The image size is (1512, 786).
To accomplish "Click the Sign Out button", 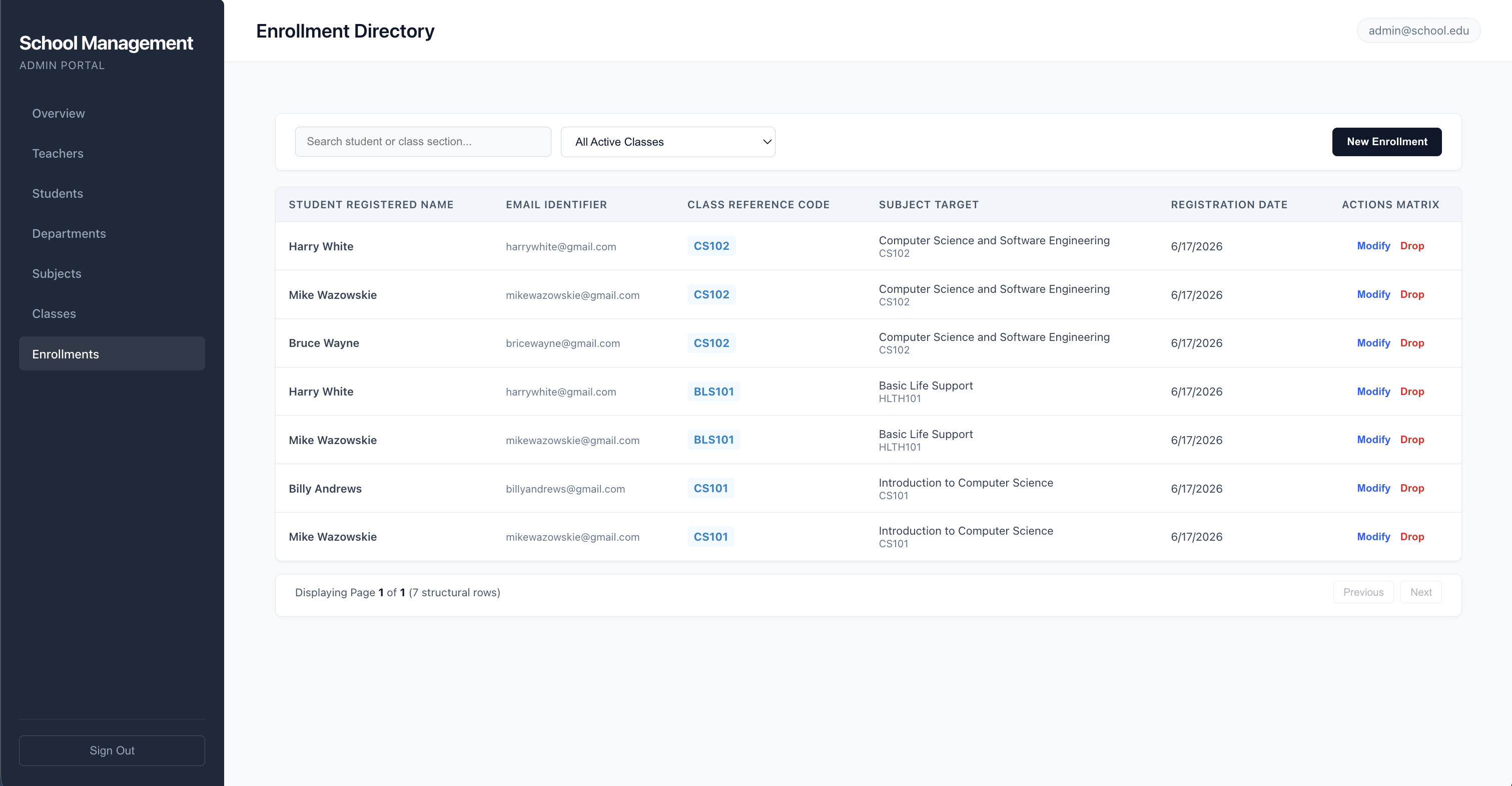I will [112, 750].
